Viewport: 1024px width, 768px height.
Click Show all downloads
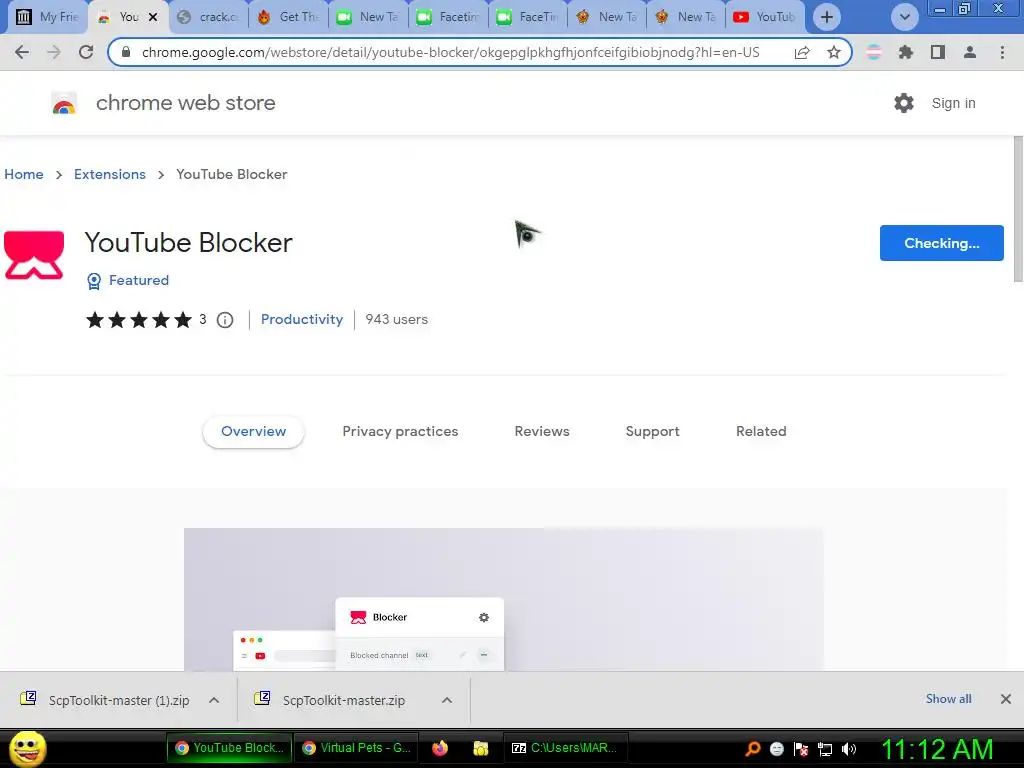948,699
